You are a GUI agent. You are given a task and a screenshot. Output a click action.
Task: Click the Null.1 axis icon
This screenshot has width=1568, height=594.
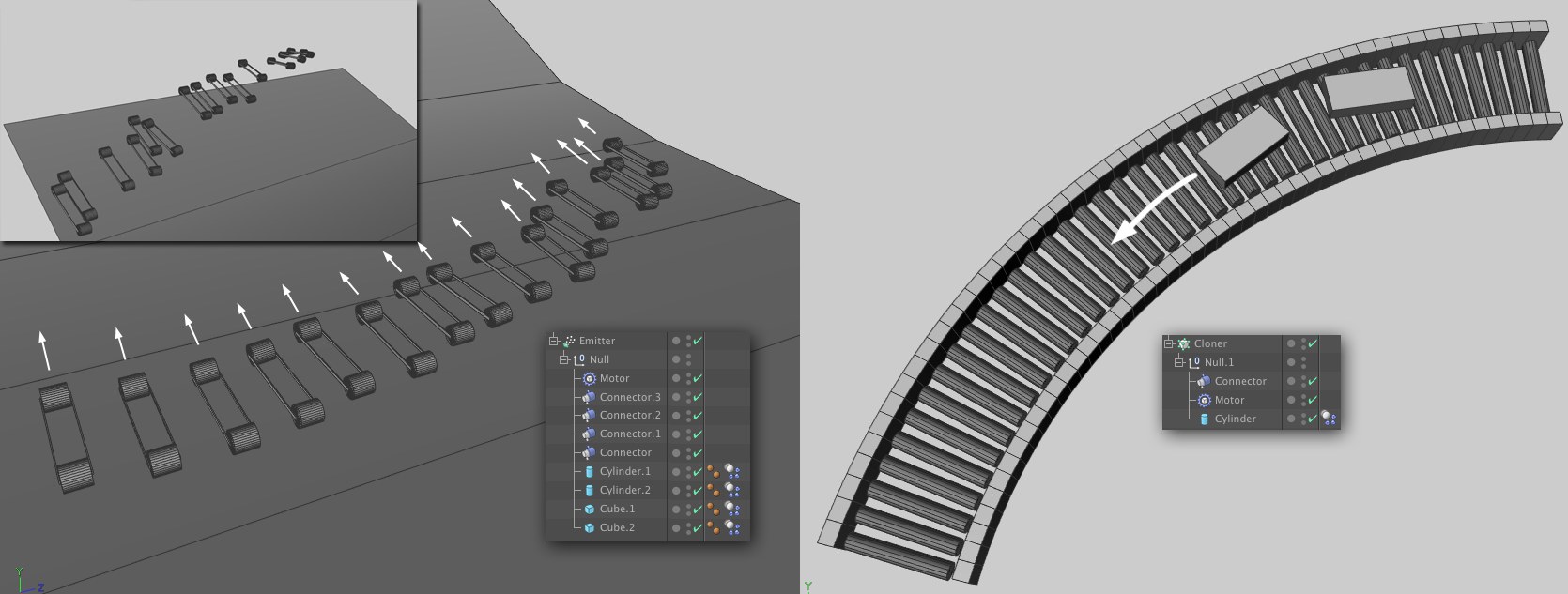click(x=1194, y=362)
